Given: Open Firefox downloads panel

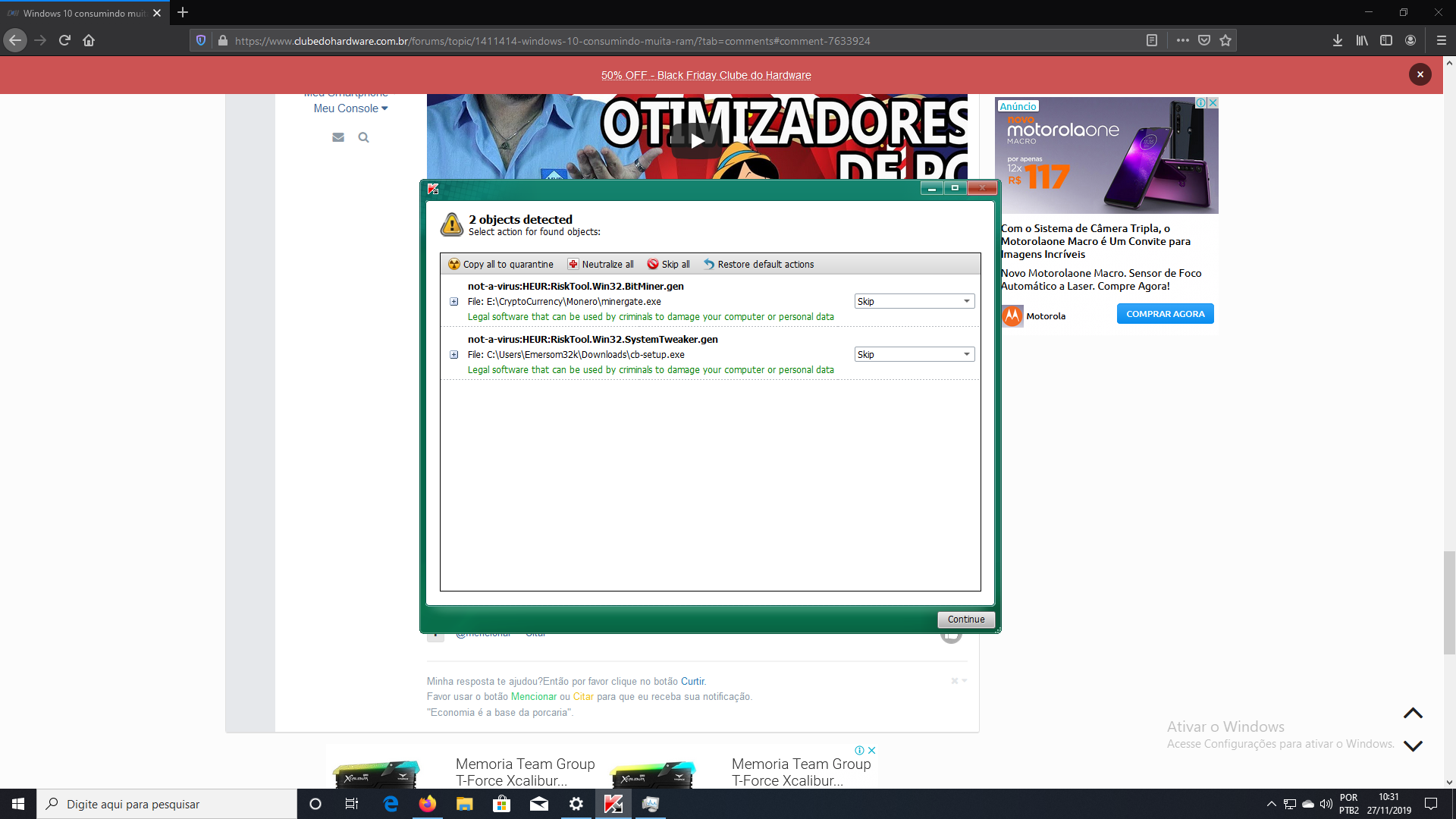Looking at the screenshot, I should point(1337,40).
